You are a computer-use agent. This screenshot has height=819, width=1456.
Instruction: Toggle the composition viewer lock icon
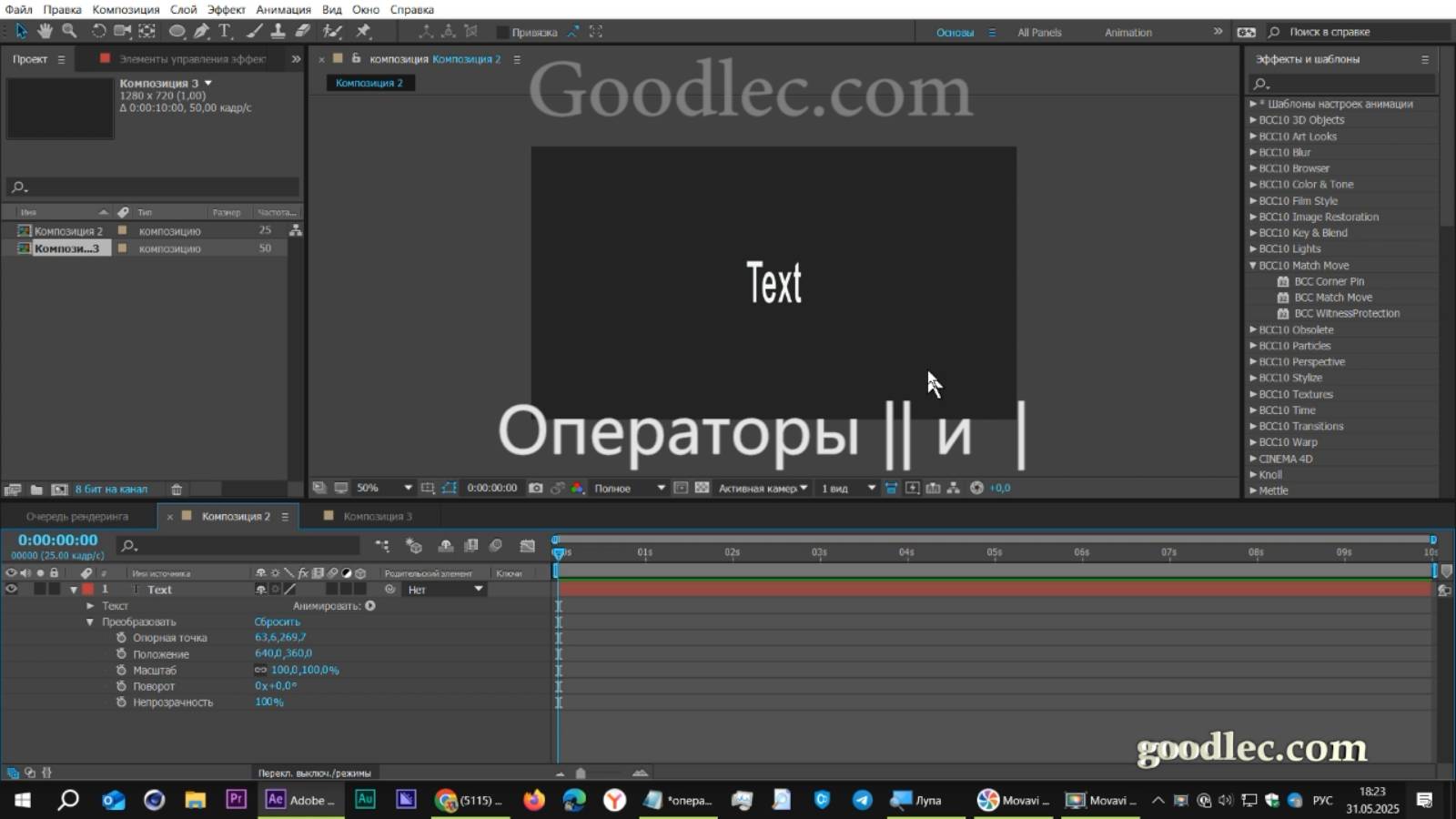[x=356, y=58]
